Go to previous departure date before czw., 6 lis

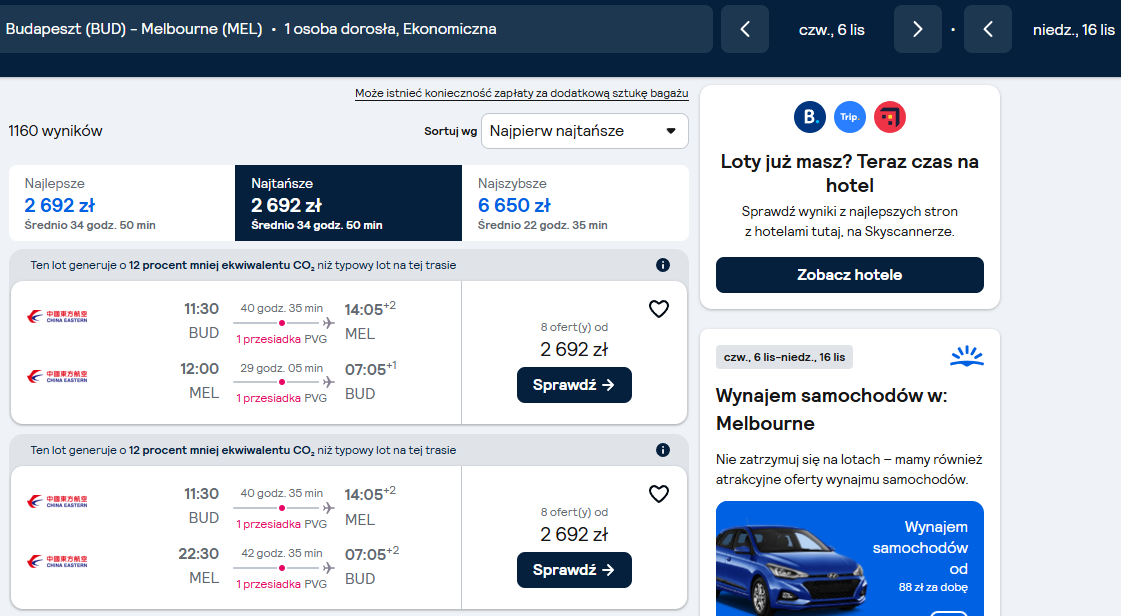pos(745,29)
